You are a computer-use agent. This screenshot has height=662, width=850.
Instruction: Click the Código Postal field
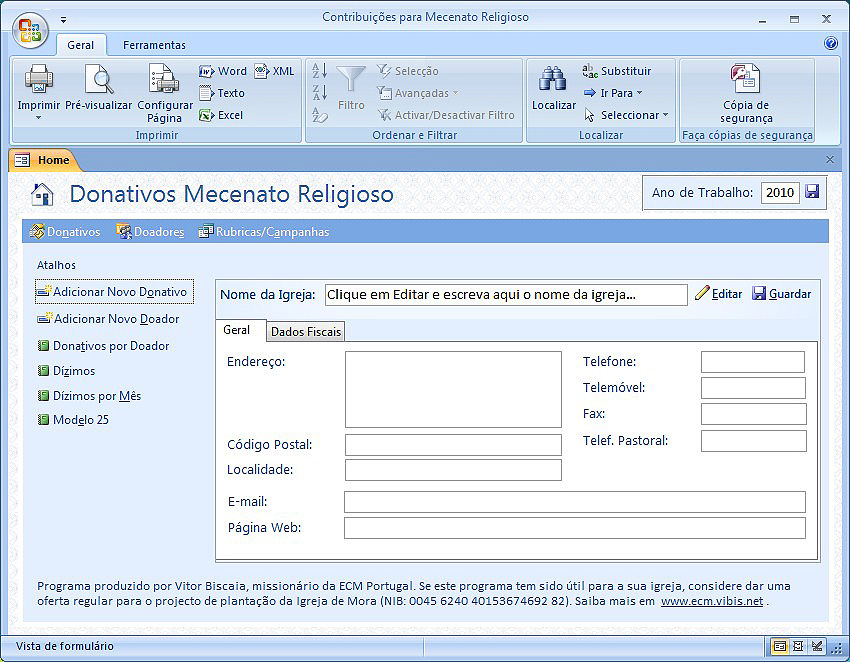tap(453, 445)
